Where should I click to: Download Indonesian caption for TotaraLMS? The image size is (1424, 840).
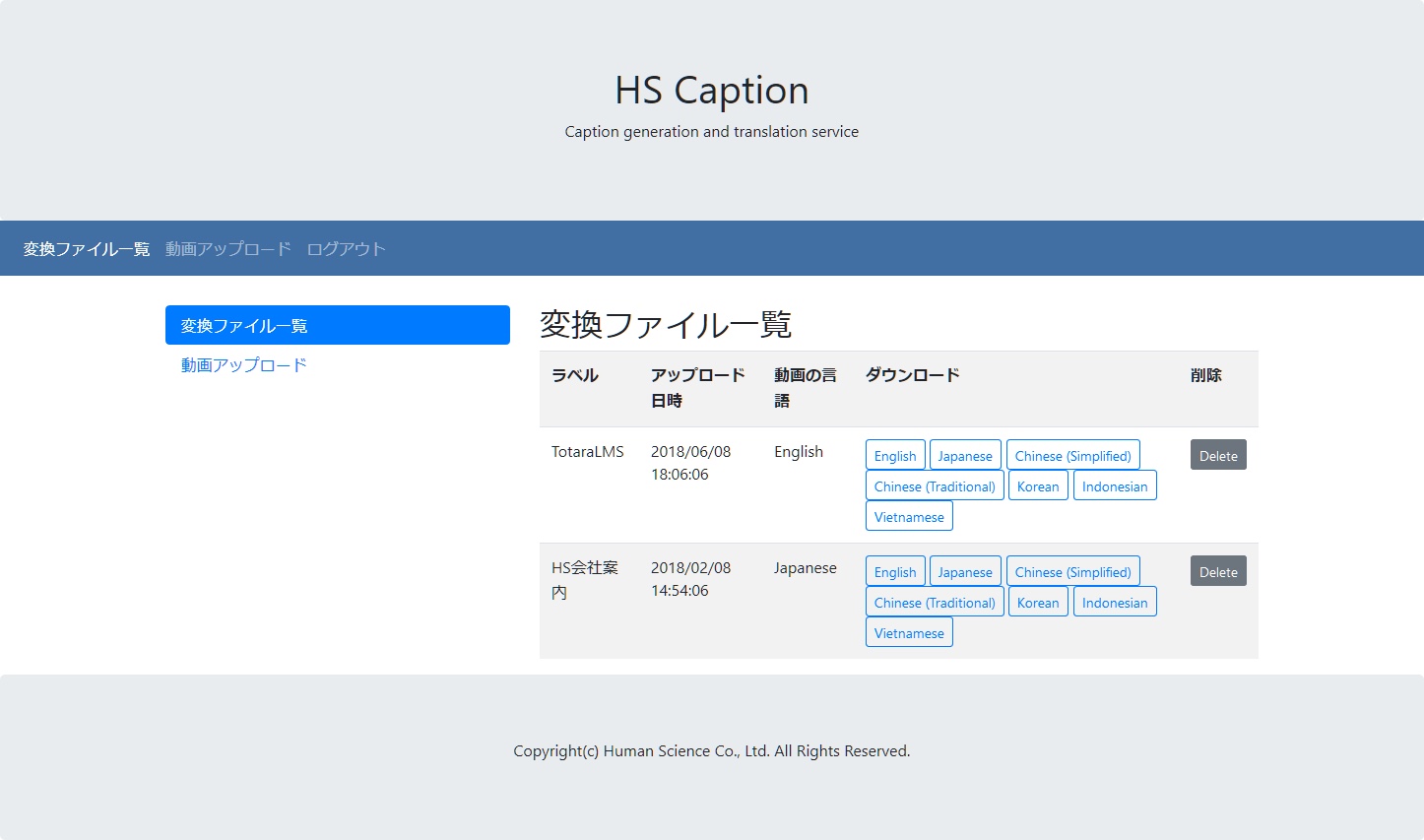(1115, 485)
